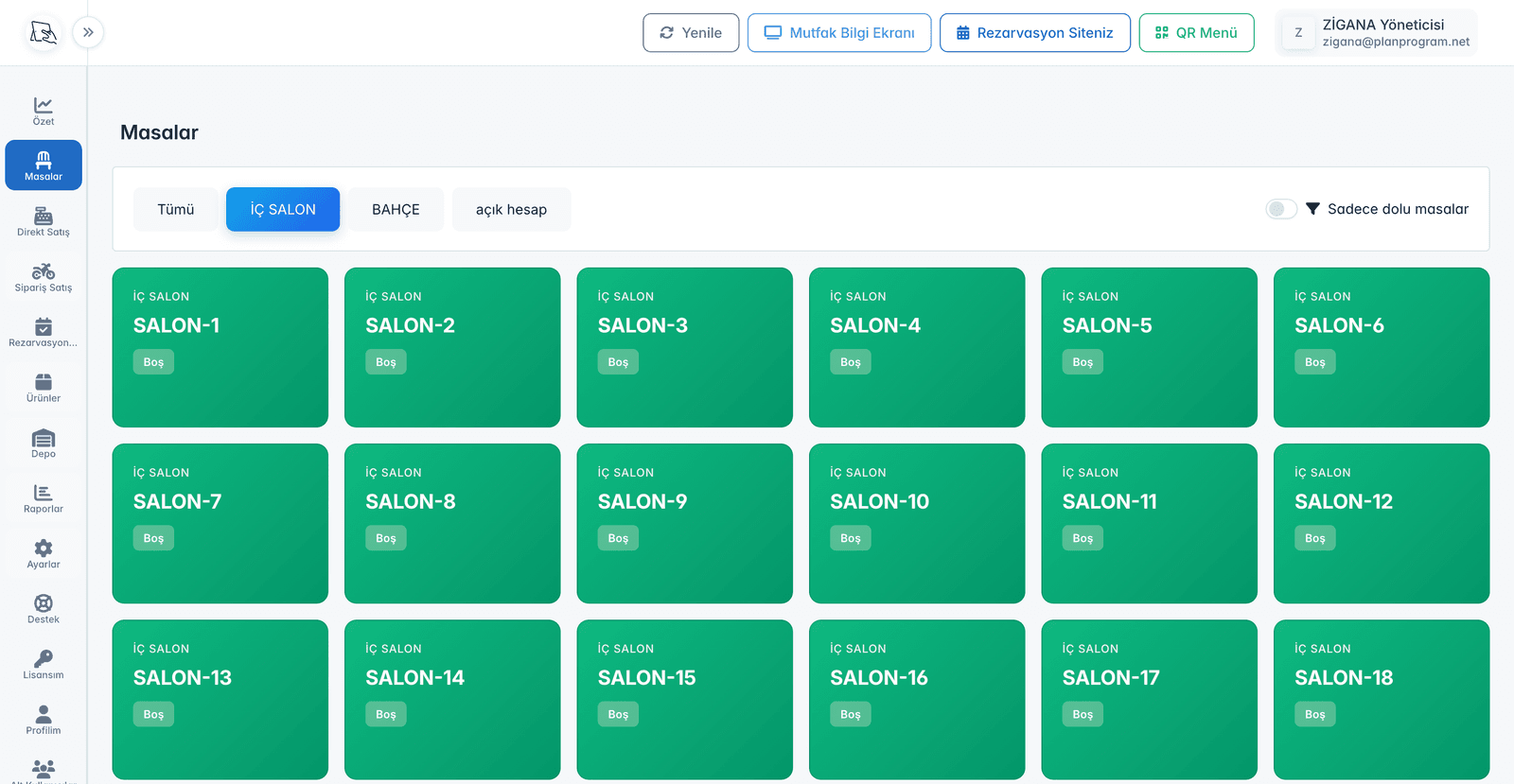Open the Raporlar chart icon
This screenshot has height=784, width=1514.
(44, 493)
